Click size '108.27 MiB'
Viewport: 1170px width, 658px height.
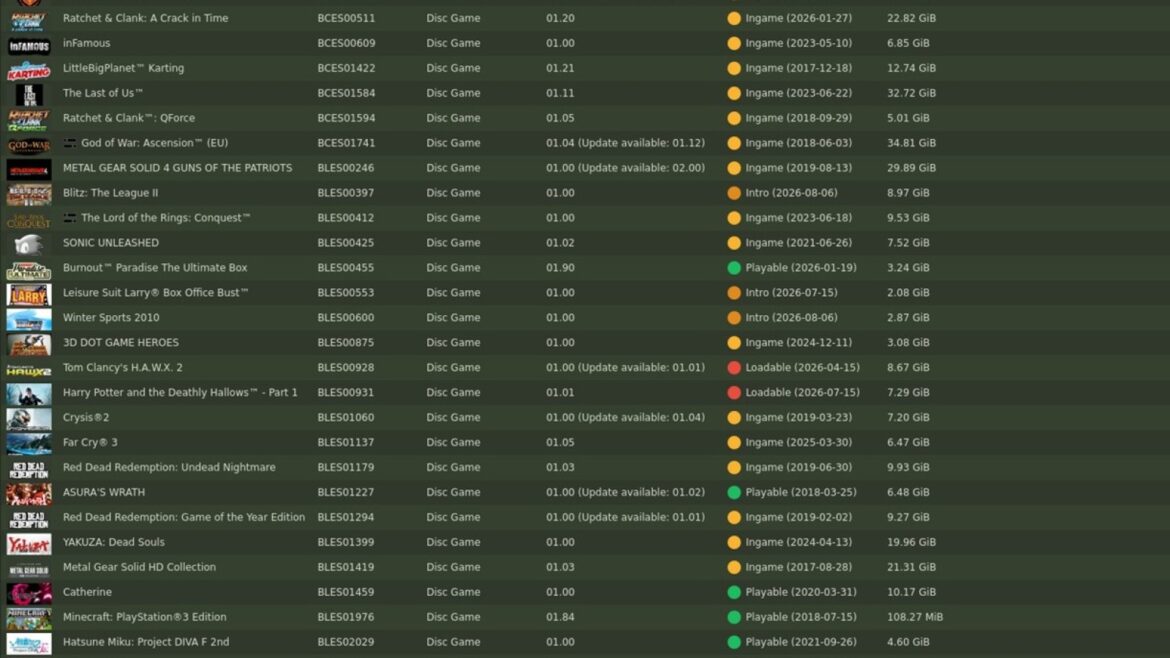[915, 617]
